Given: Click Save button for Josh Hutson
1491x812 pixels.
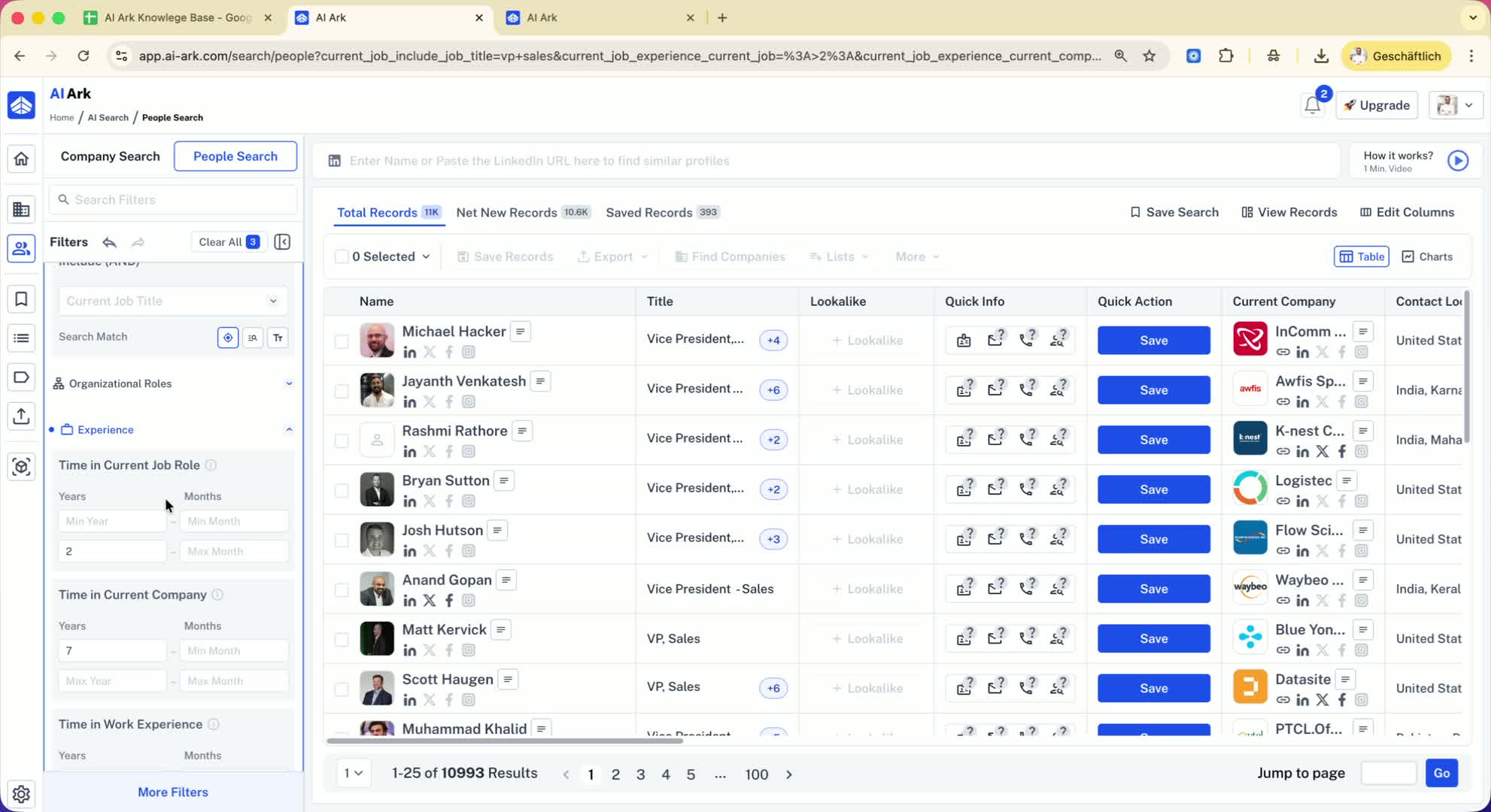Looking at the screenshot, I should pos(1153,539).
